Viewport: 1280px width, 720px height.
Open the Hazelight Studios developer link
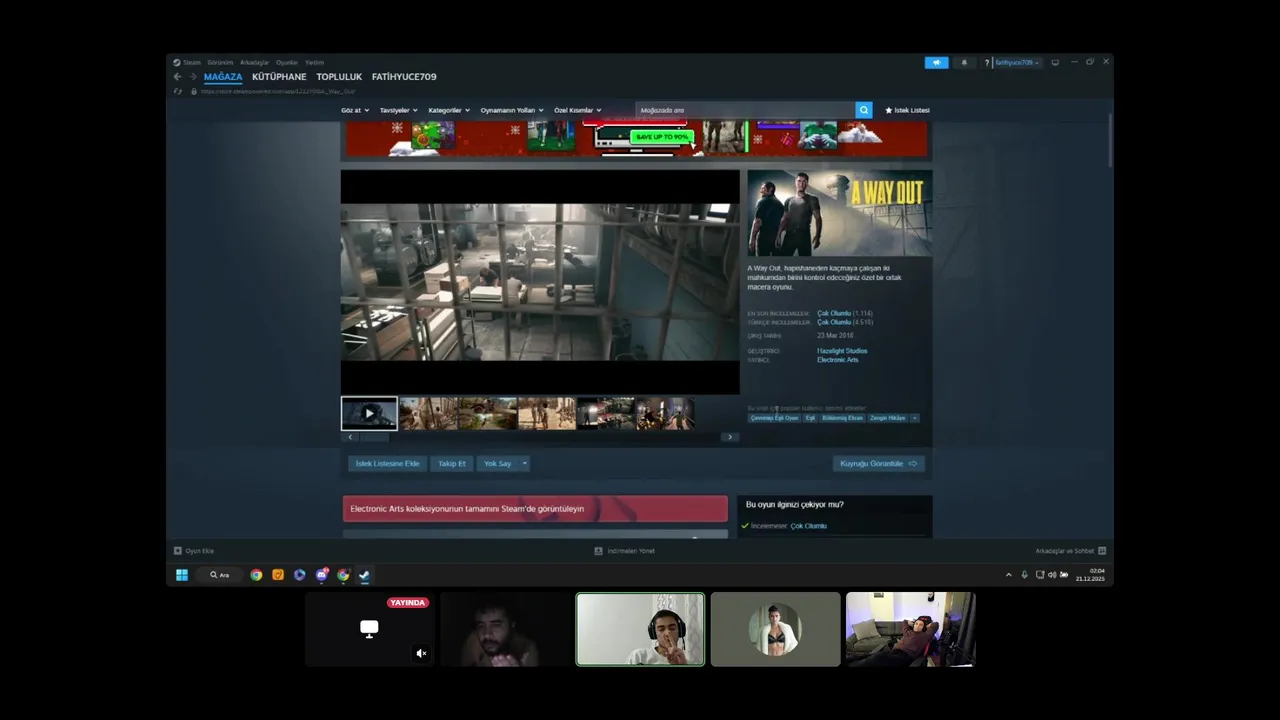842,351
